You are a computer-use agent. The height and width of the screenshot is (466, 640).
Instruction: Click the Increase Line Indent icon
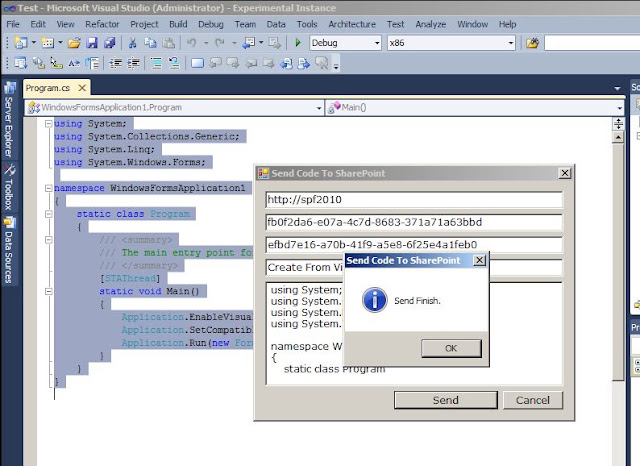pyautogui.click(x=133, y=63)
